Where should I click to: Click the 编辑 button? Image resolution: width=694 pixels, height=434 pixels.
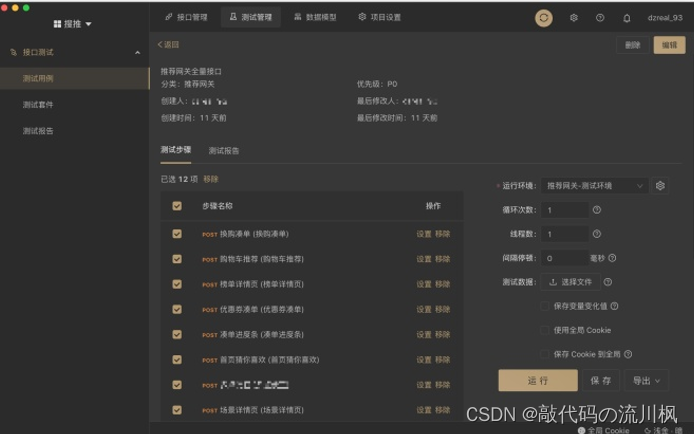click(669, 45)
